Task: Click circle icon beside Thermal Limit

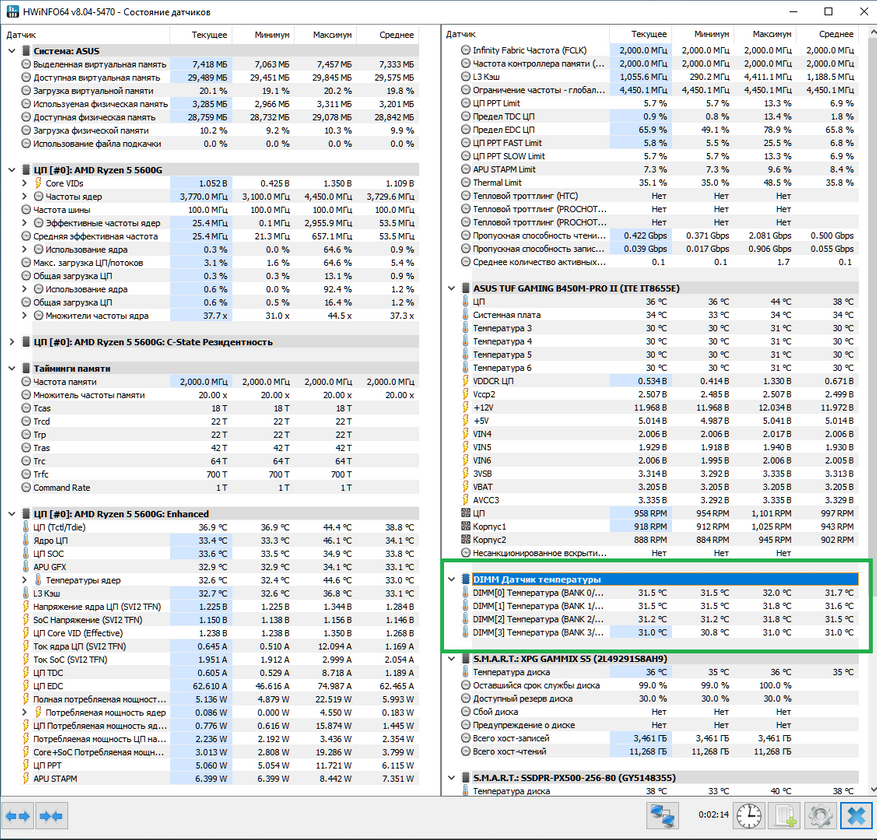Action: point(465,182)
